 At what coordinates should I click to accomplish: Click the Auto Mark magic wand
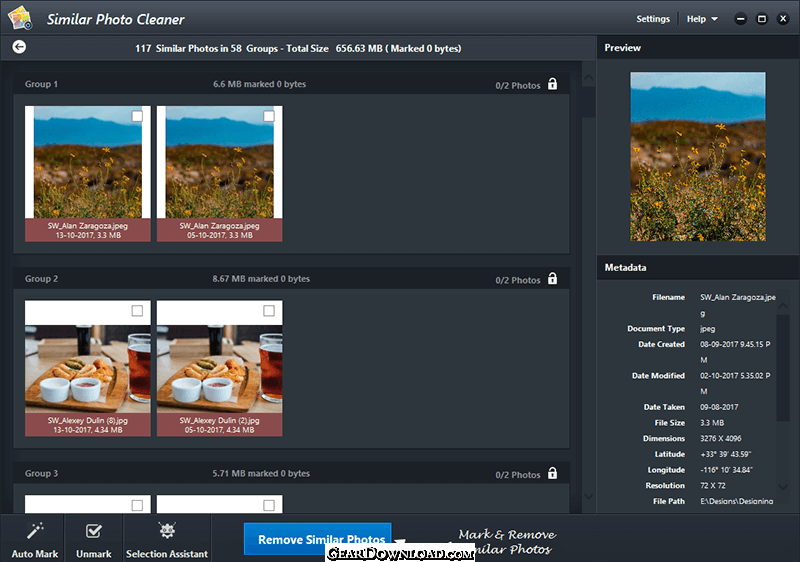(35, 531)
